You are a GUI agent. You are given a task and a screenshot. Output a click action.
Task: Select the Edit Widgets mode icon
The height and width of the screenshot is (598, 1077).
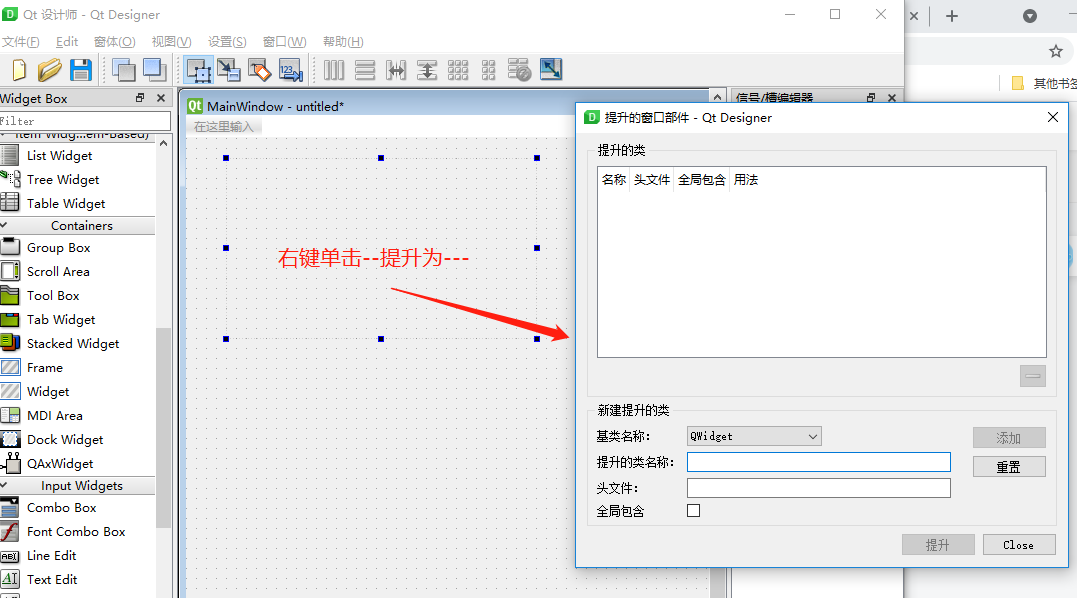199,70
